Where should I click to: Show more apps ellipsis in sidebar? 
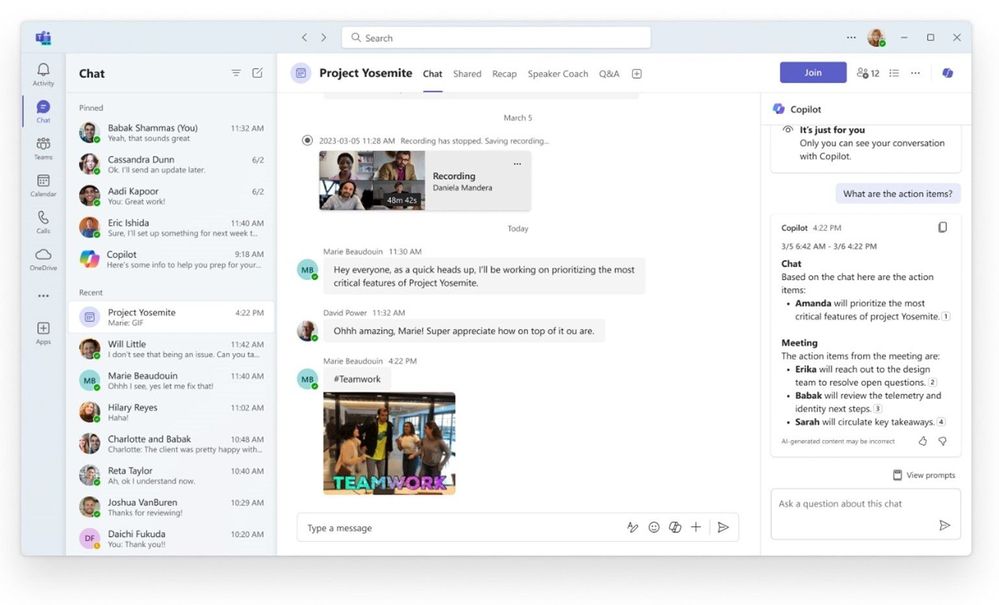tap(43, 295)
